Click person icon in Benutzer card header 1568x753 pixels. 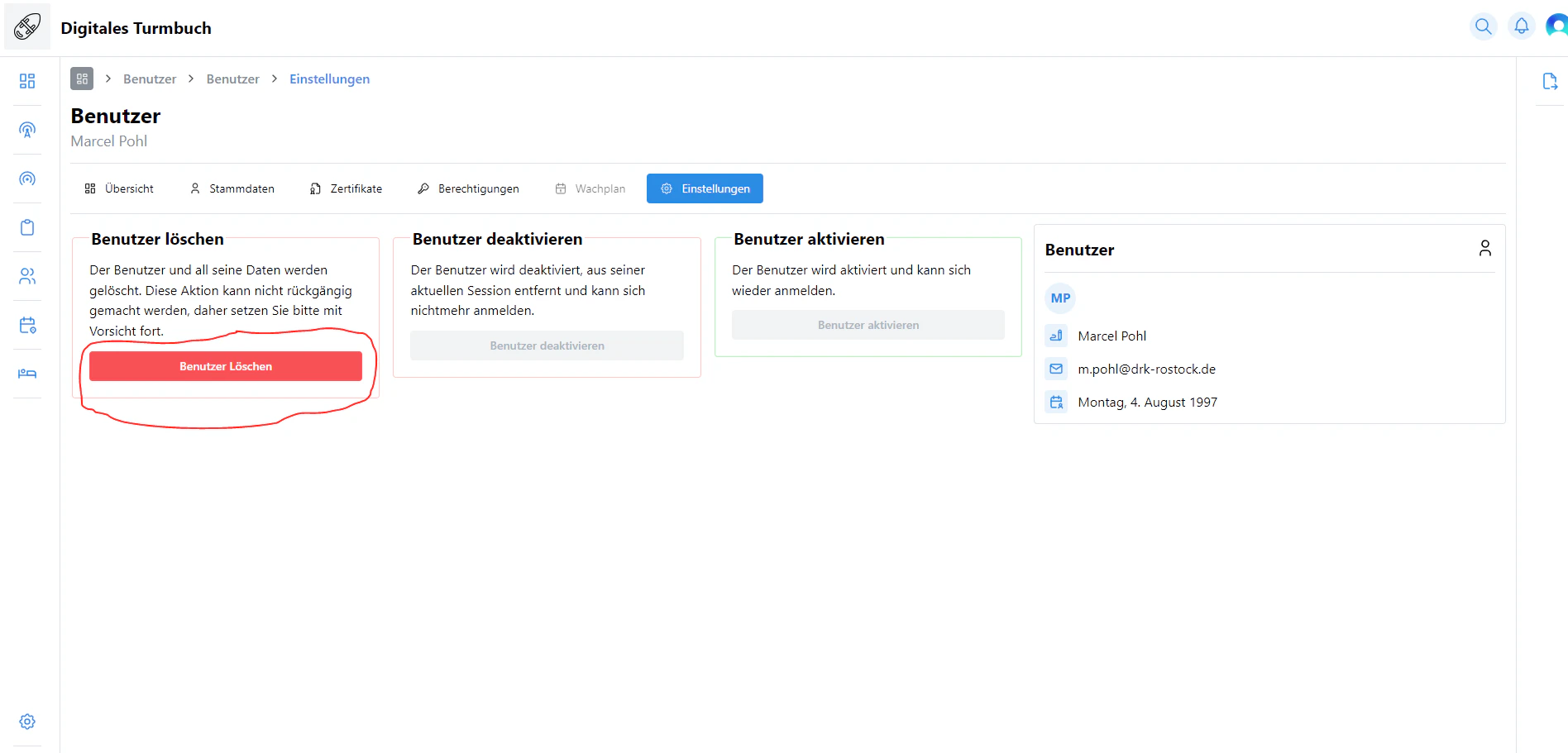pos(1485,248)
